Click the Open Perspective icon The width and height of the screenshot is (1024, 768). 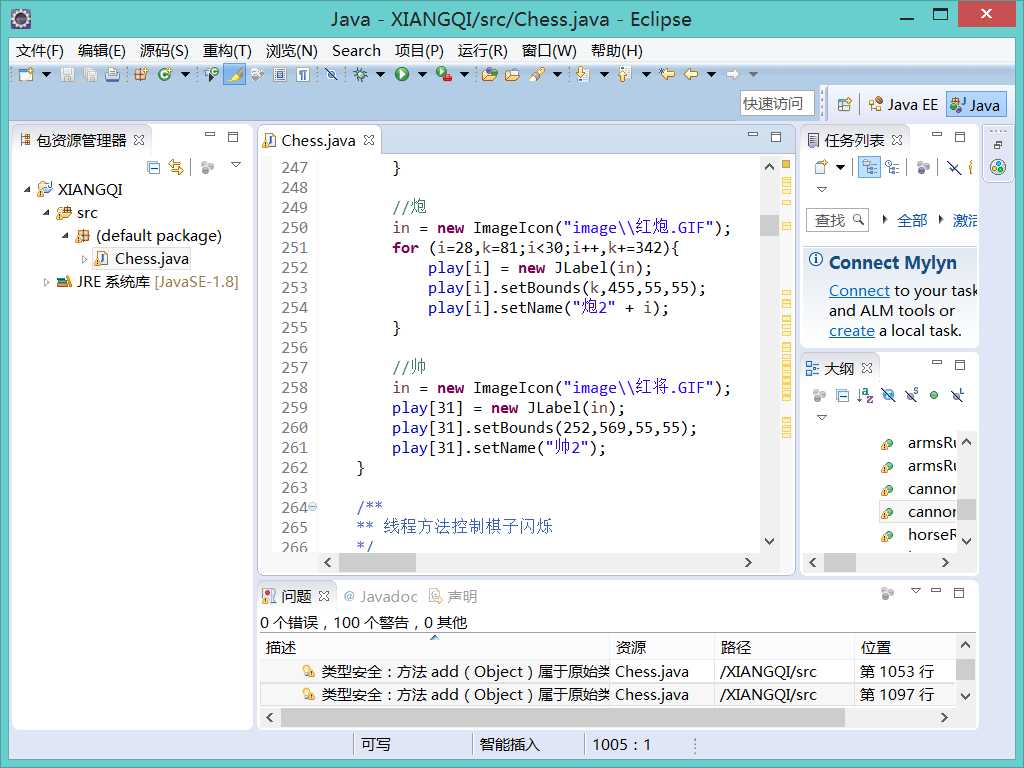[844, 104]
